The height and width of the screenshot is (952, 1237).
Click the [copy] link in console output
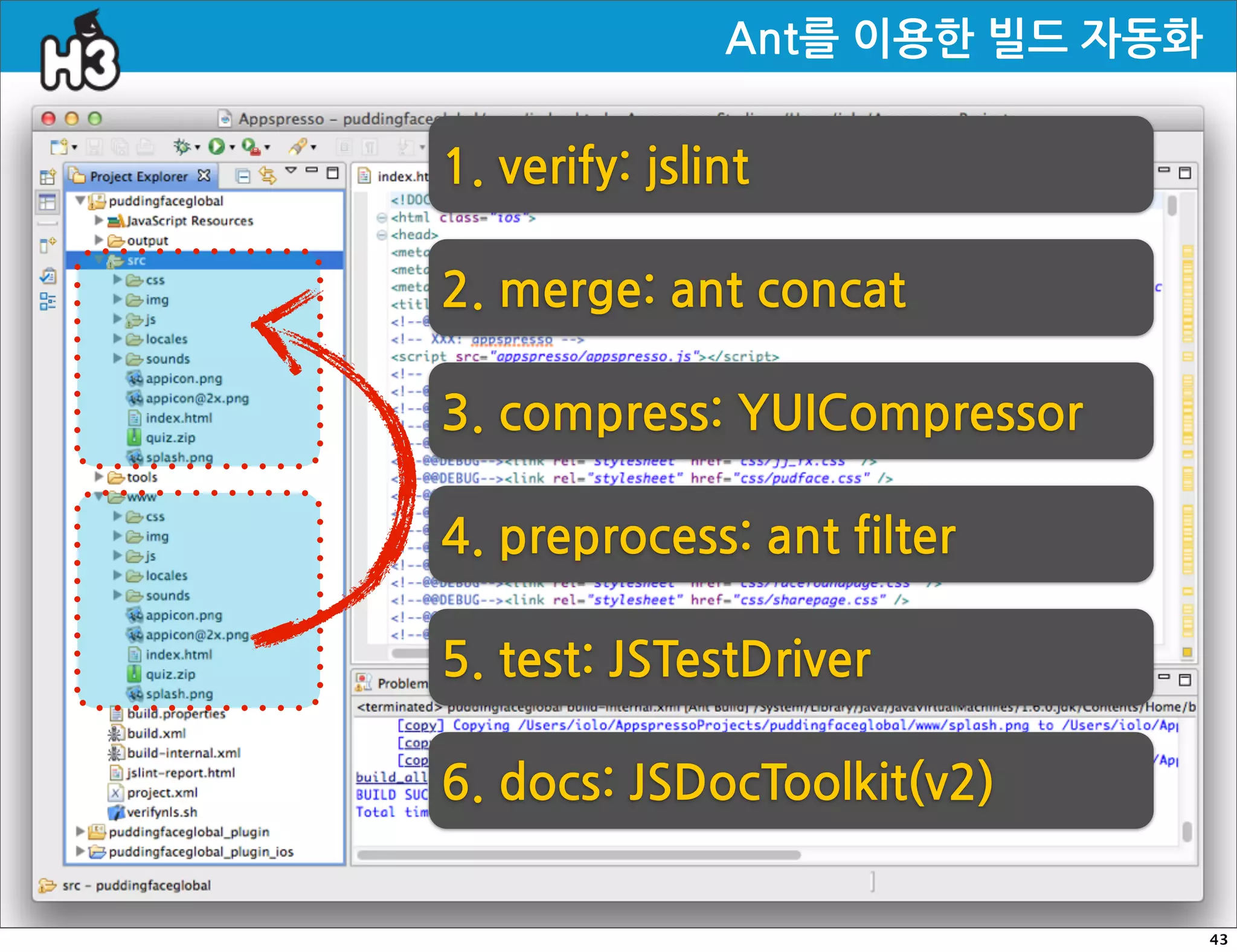[x=420, y=725]
